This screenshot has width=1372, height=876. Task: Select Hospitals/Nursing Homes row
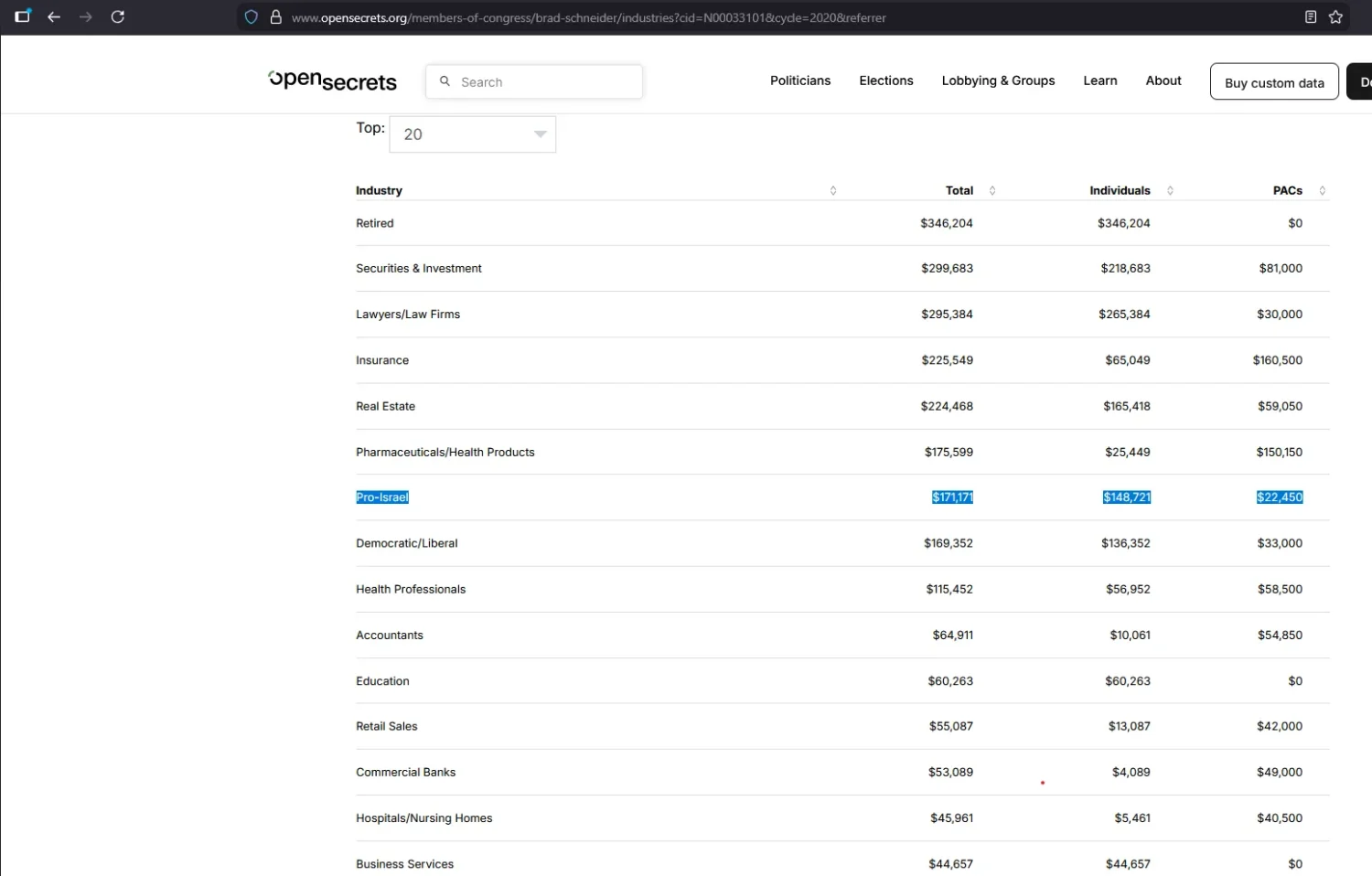842,817
